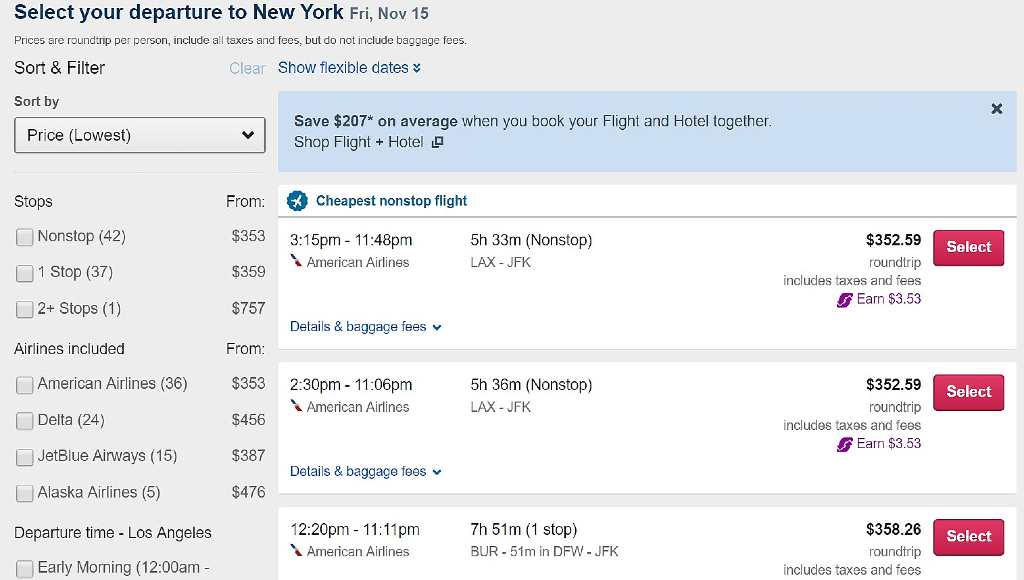This screenshot has width=1024, height=580.
Task: Enable the Delta airline filter
Action: point(23,420)
